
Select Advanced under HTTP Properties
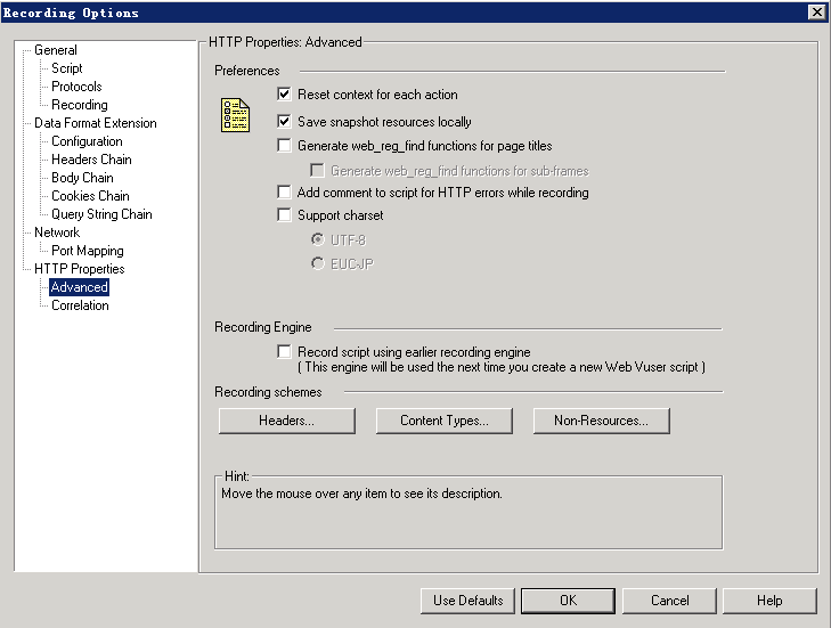coord(80,287)
